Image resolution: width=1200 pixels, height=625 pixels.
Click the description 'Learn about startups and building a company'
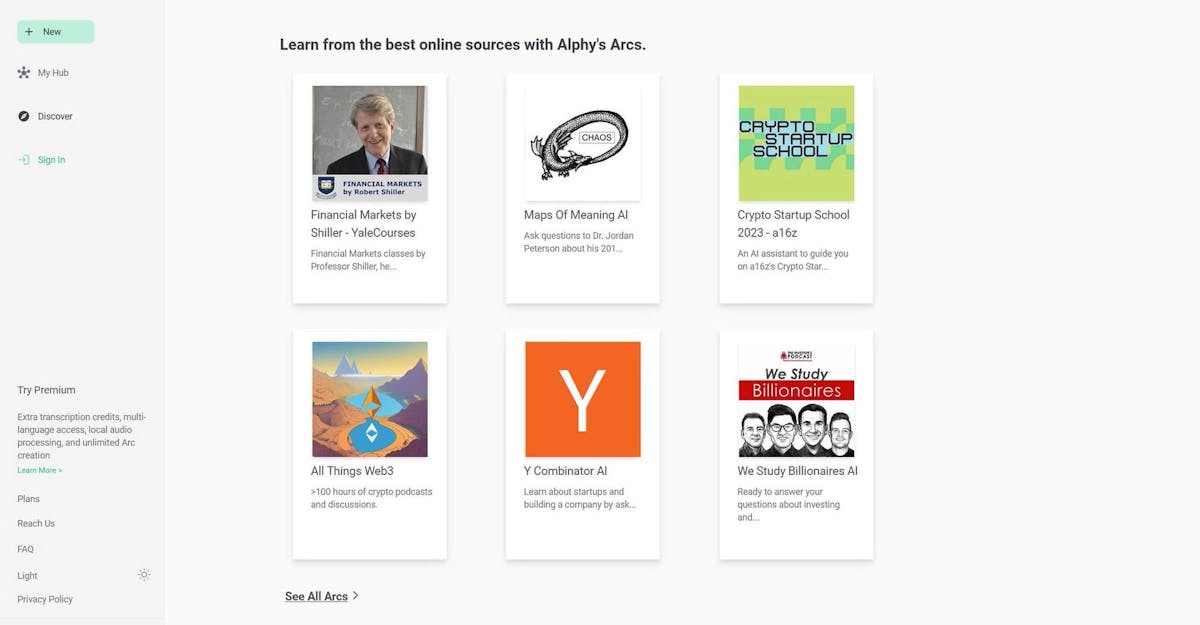coord(580,498)
